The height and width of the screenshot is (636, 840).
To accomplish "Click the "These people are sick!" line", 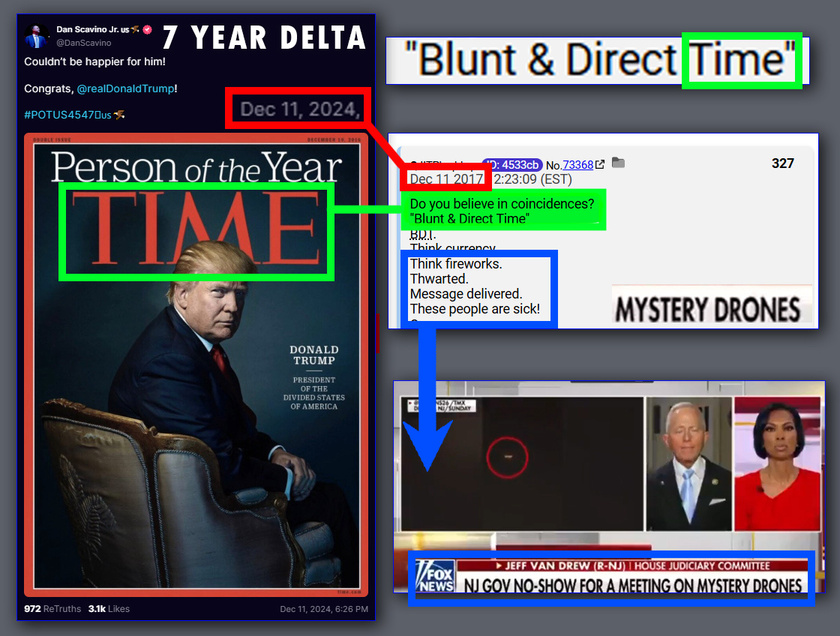I will pyautogui.click(x=475, y=309).
